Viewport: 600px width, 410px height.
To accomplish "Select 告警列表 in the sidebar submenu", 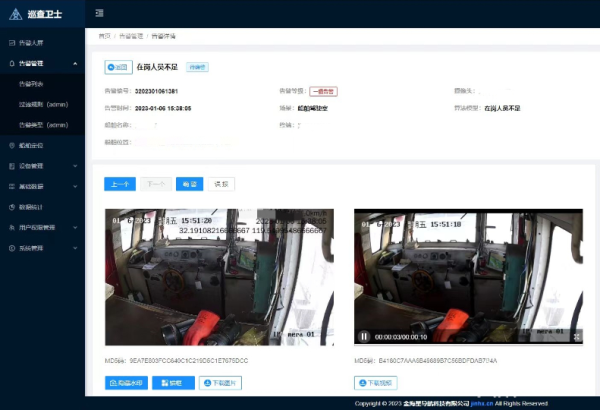I will point(34,84).
